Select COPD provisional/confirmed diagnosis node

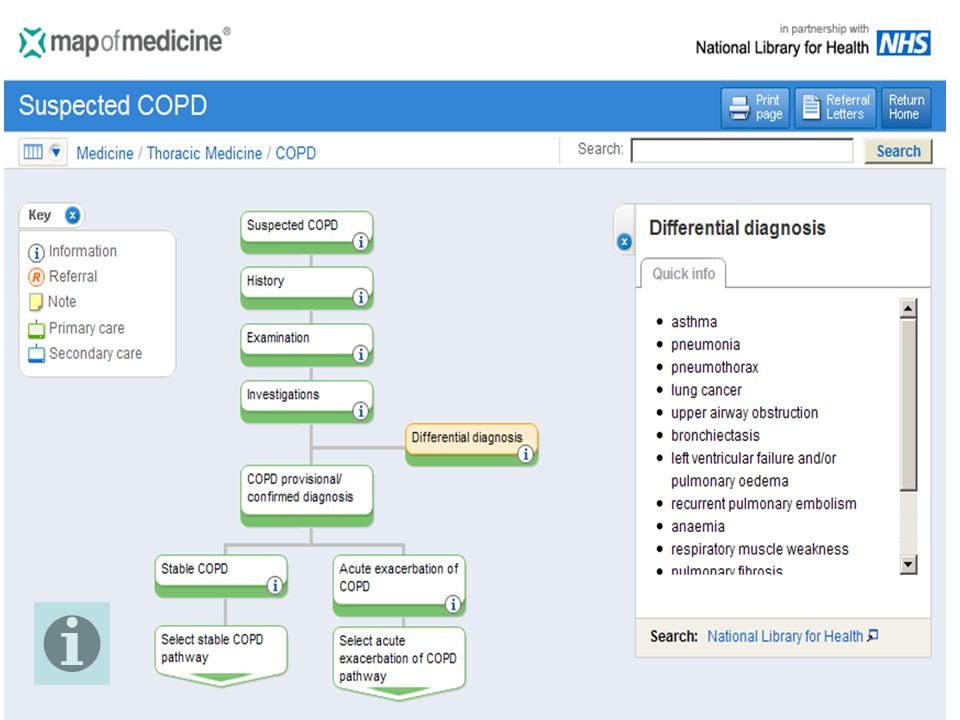click(x=306, y=496)
